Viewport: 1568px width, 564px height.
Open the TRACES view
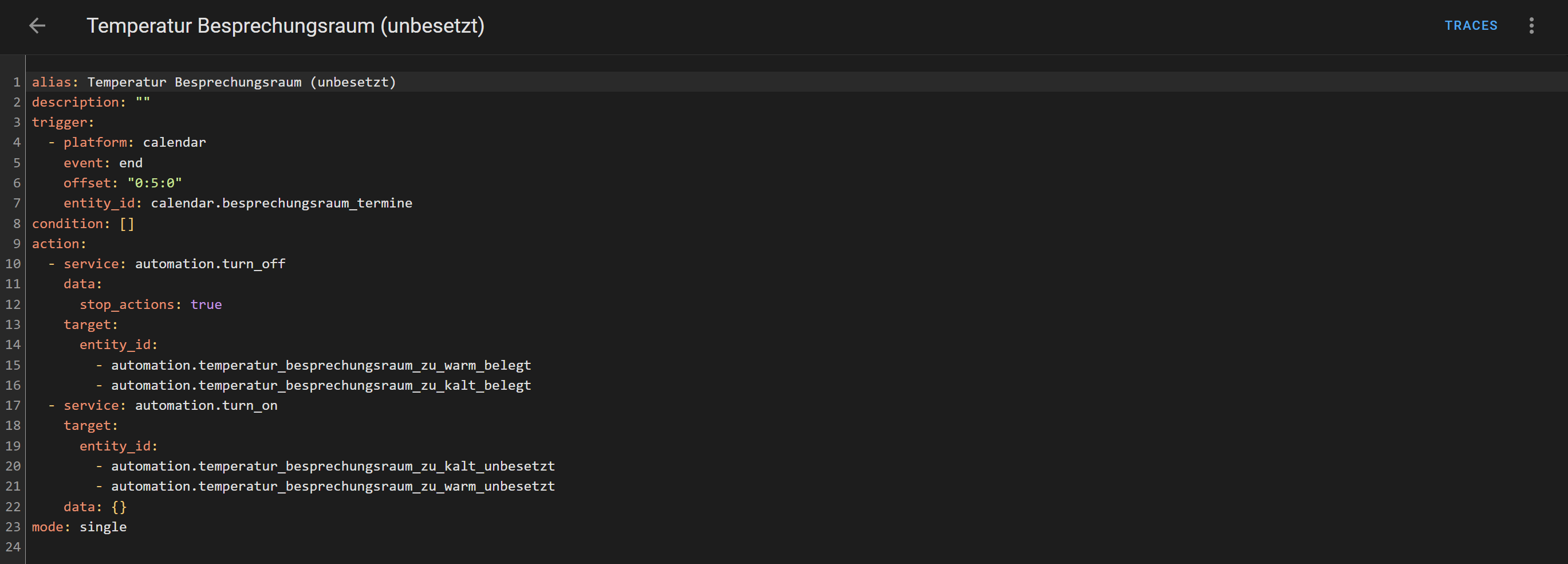[1471, 26]
